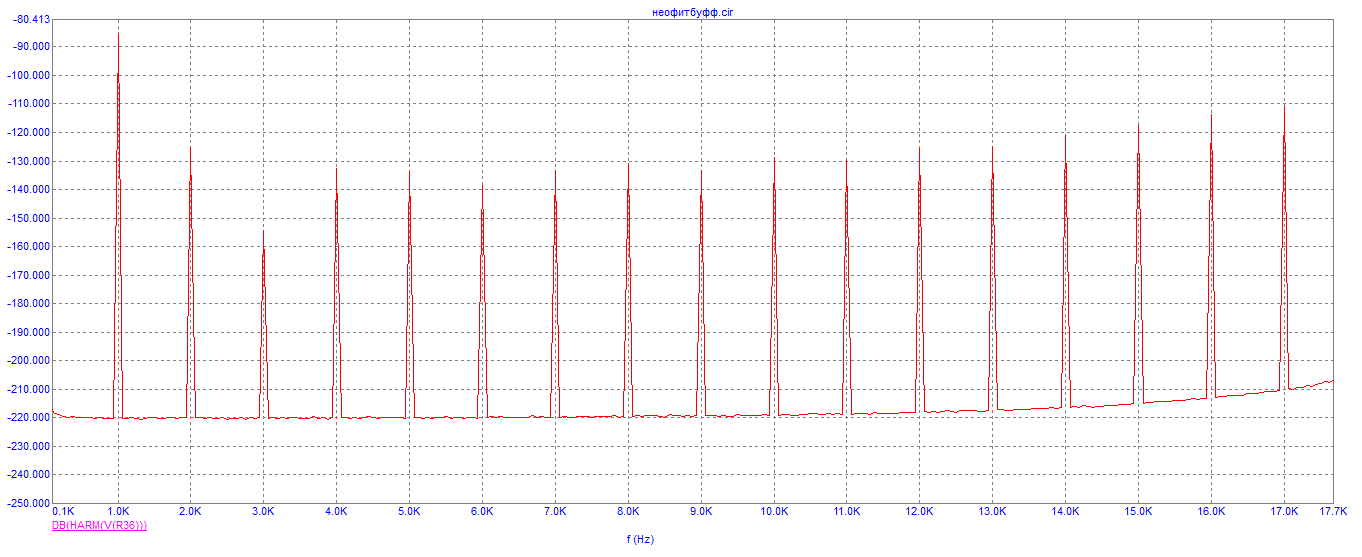Click the 5.0K frequency label
This screenshot has height=557, width=1362.
pyautogui.click(x=409, y=511)
